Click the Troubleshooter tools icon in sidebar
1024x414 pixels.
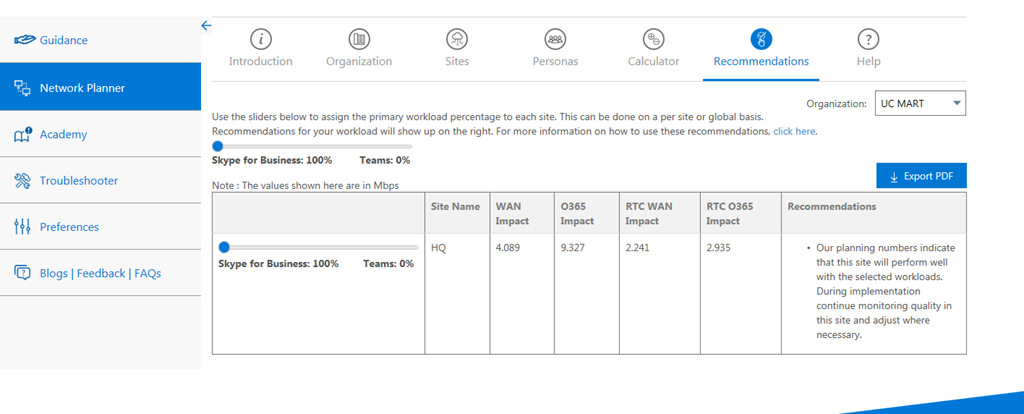tap(23, 181)
